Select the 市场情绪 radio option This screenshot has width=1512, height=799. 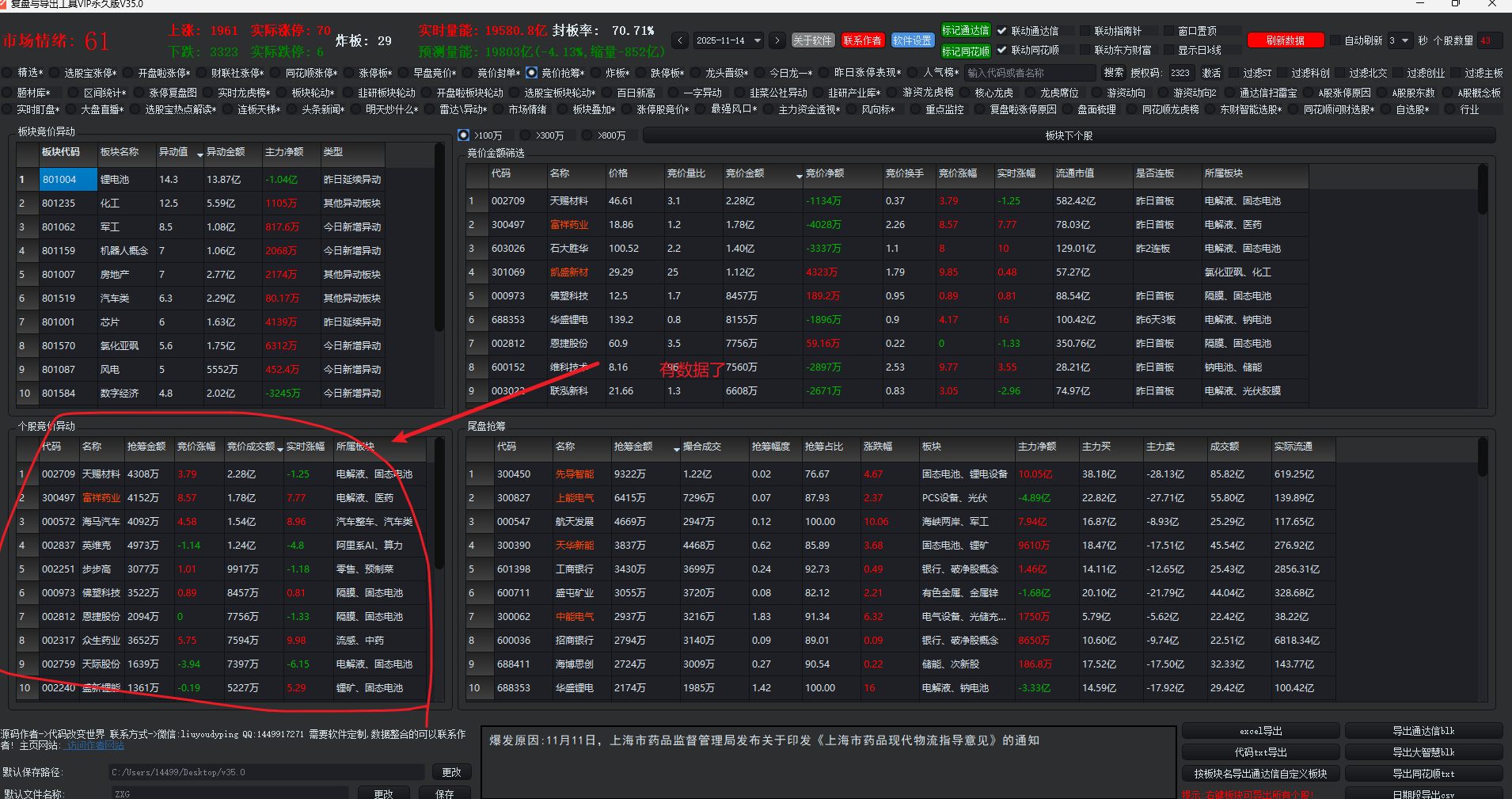point(499,109)
